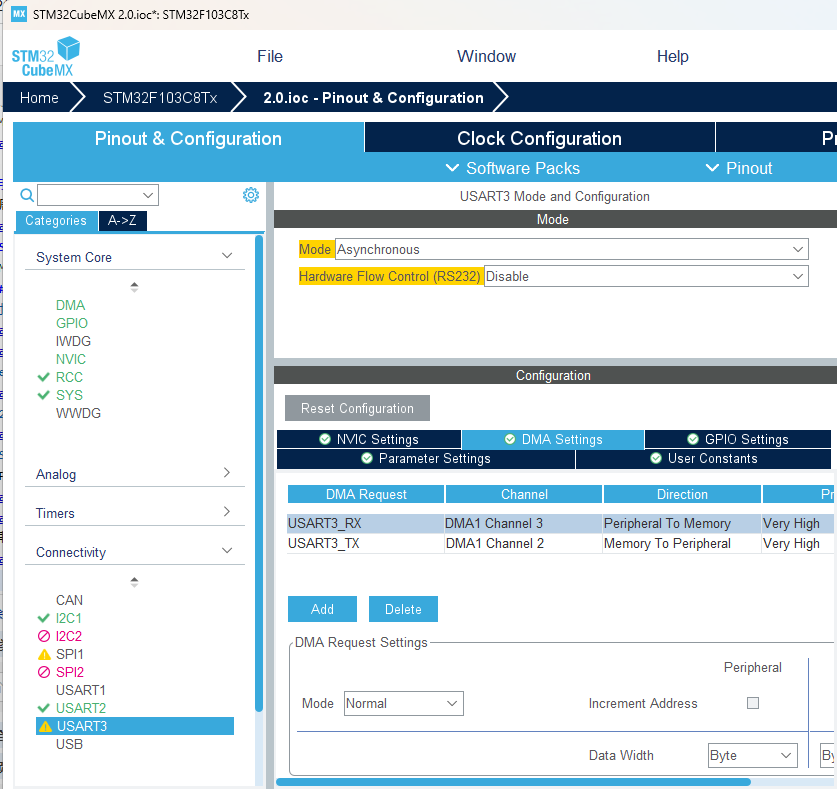The image size is (837, 789).
Task: Click the STM32F103C8Tx breadcrumb
Action: [x=160, y=98]
